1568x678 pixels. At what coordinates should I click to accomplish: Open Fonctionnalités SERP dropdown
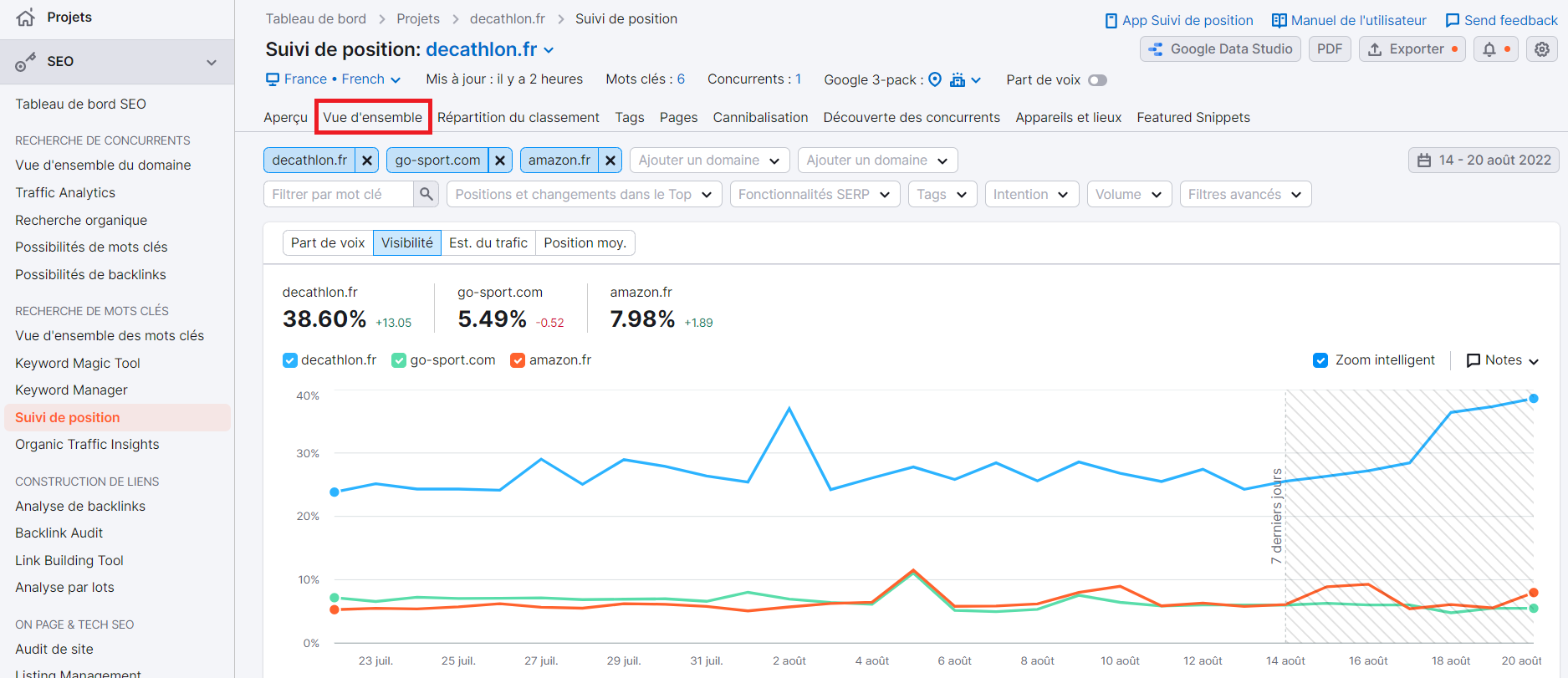click(815, 194)
